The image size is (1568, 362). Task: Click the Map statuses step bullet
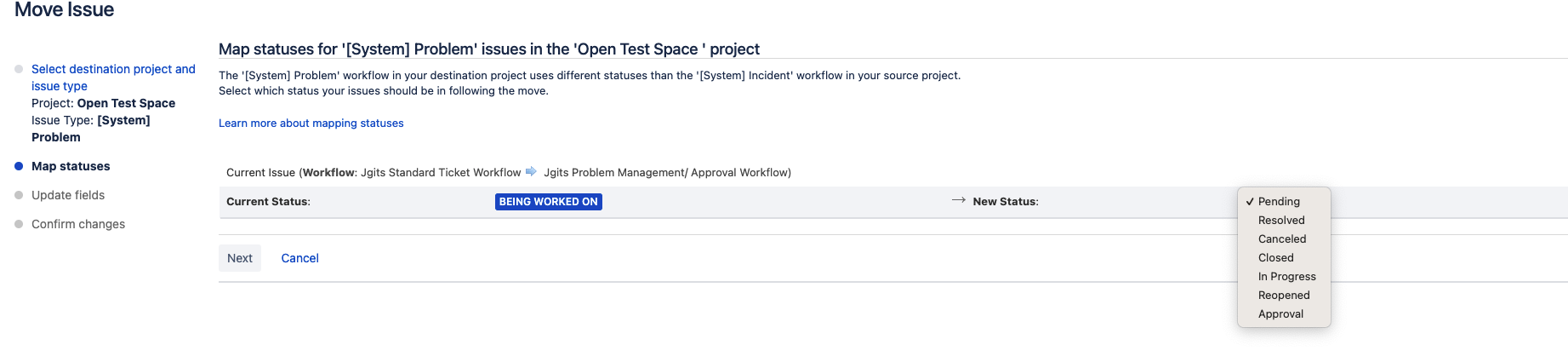tap(19, 166)
